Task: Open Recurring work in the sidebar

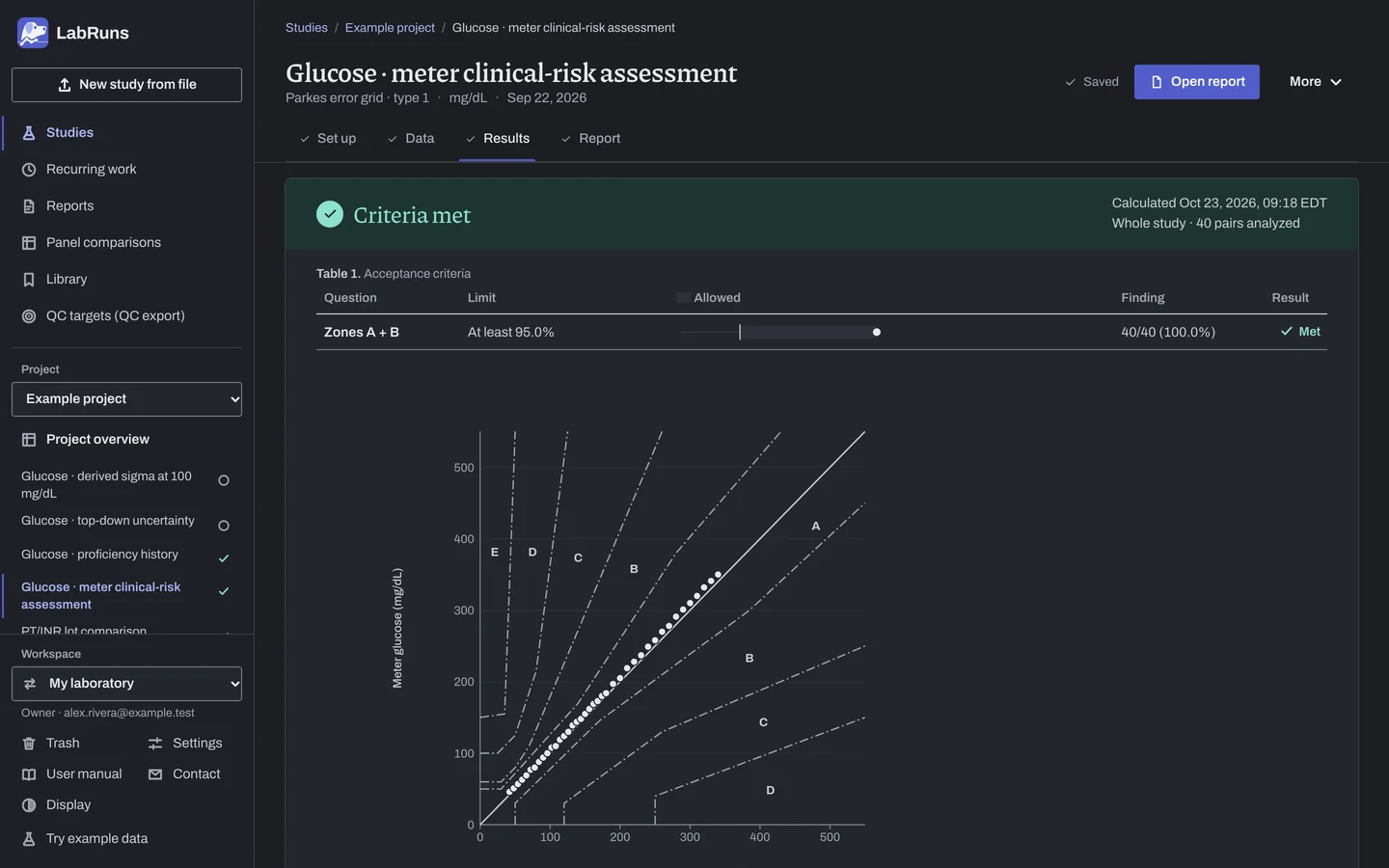Action: pos(126,170)
